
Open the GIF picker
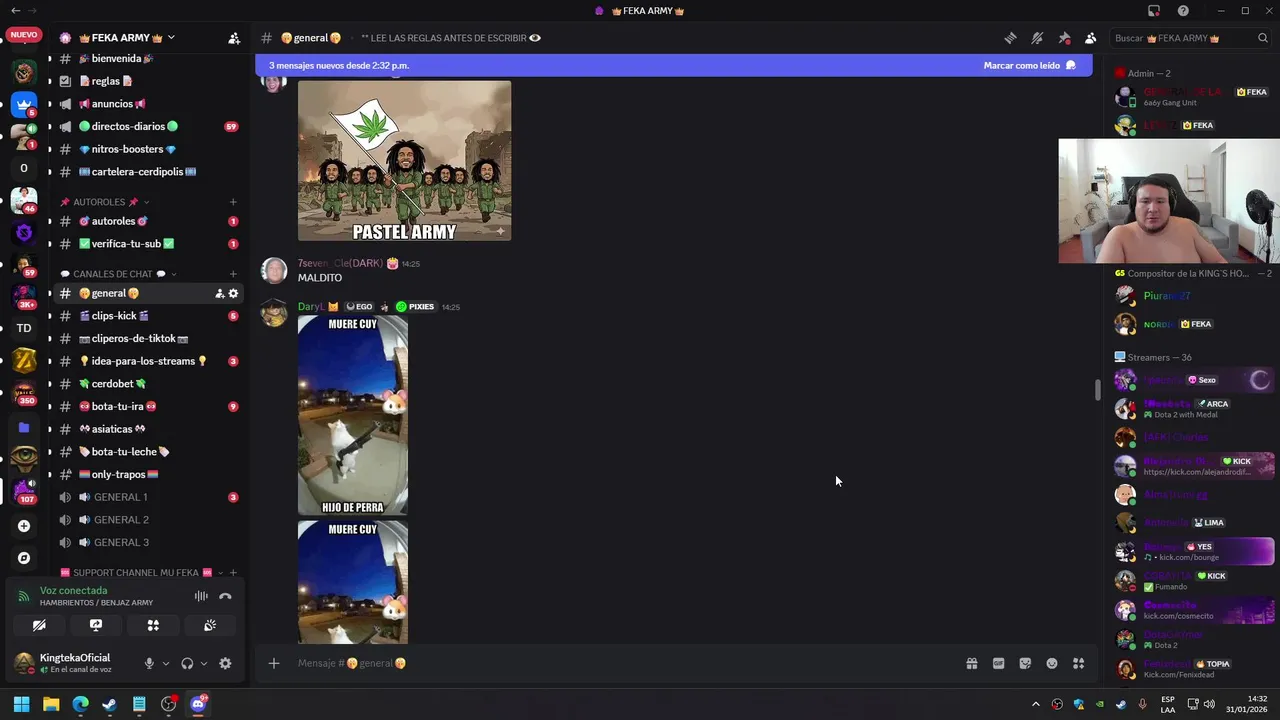tap(998, 663)
